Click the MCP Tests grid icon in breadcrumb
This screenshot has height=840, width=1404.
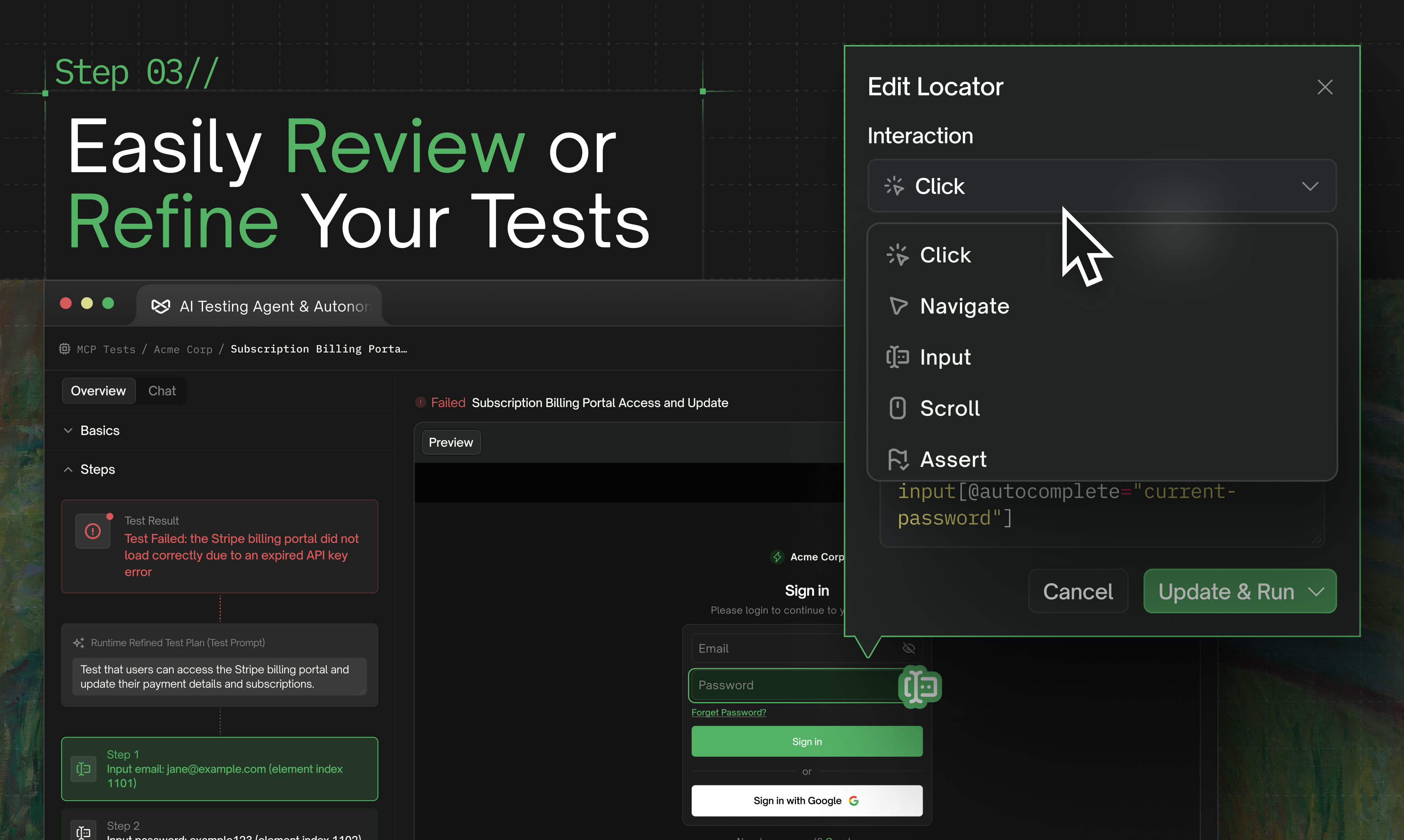[x=64, y=349]
